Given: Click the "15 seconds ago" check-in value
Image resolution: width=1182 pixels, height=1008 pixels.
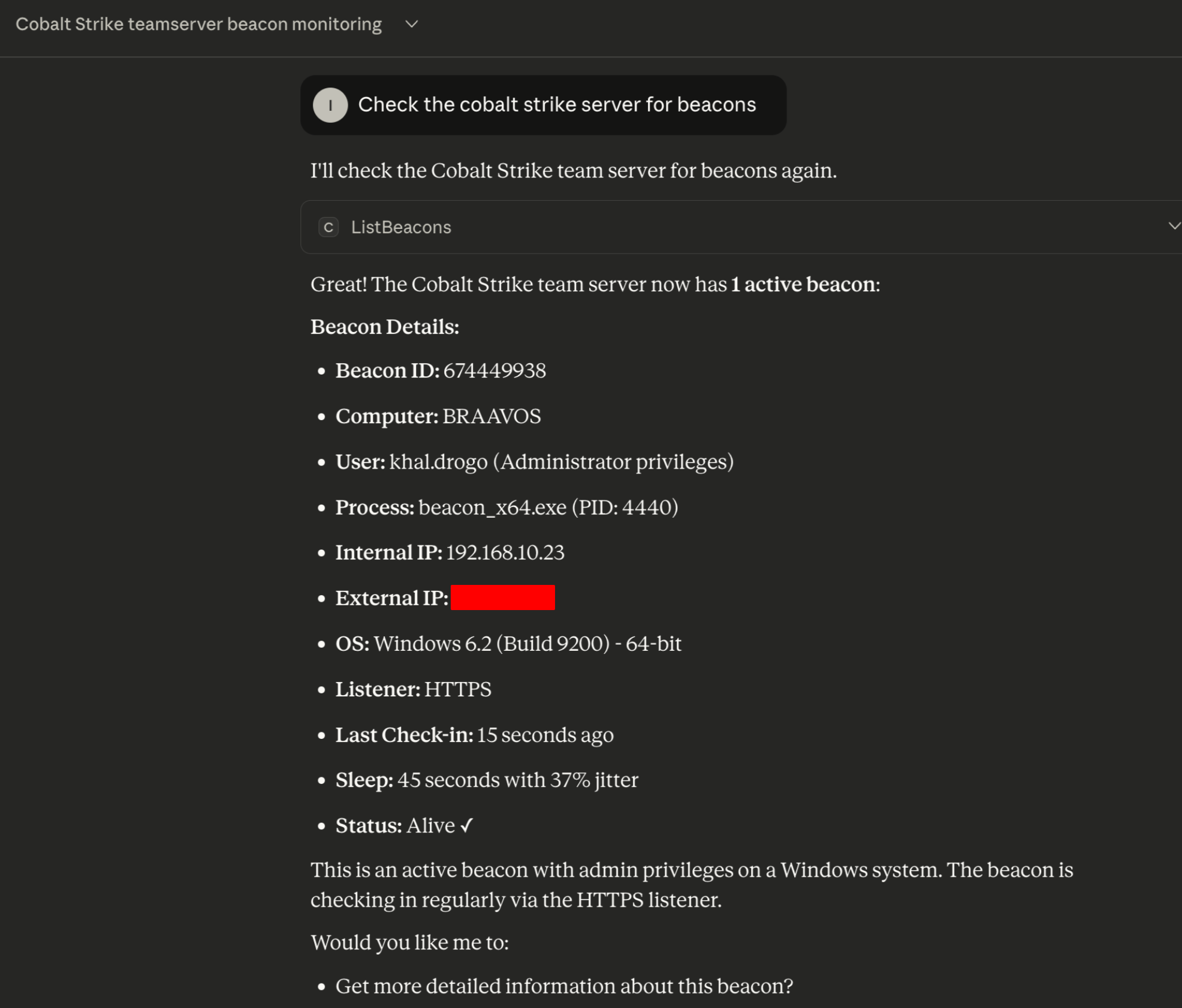Looking at the screenshot, I should [545, 735].
